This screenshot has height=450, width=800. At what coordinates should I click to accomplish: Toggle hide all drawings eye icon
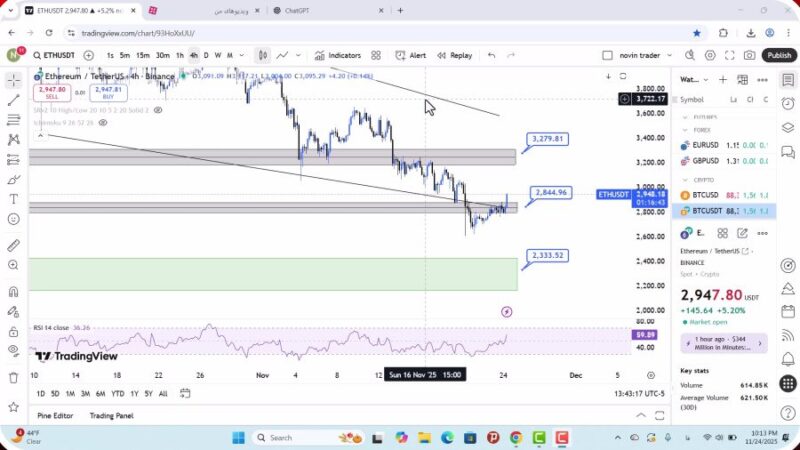click(13, 350)
